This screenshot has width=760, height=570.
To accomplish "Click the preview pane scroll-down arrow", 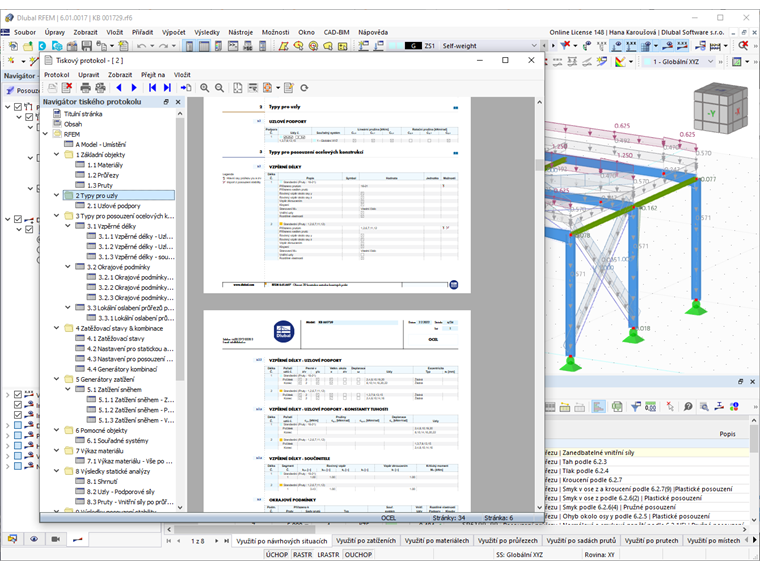I will pyautogui.click(x=539, y=507).
